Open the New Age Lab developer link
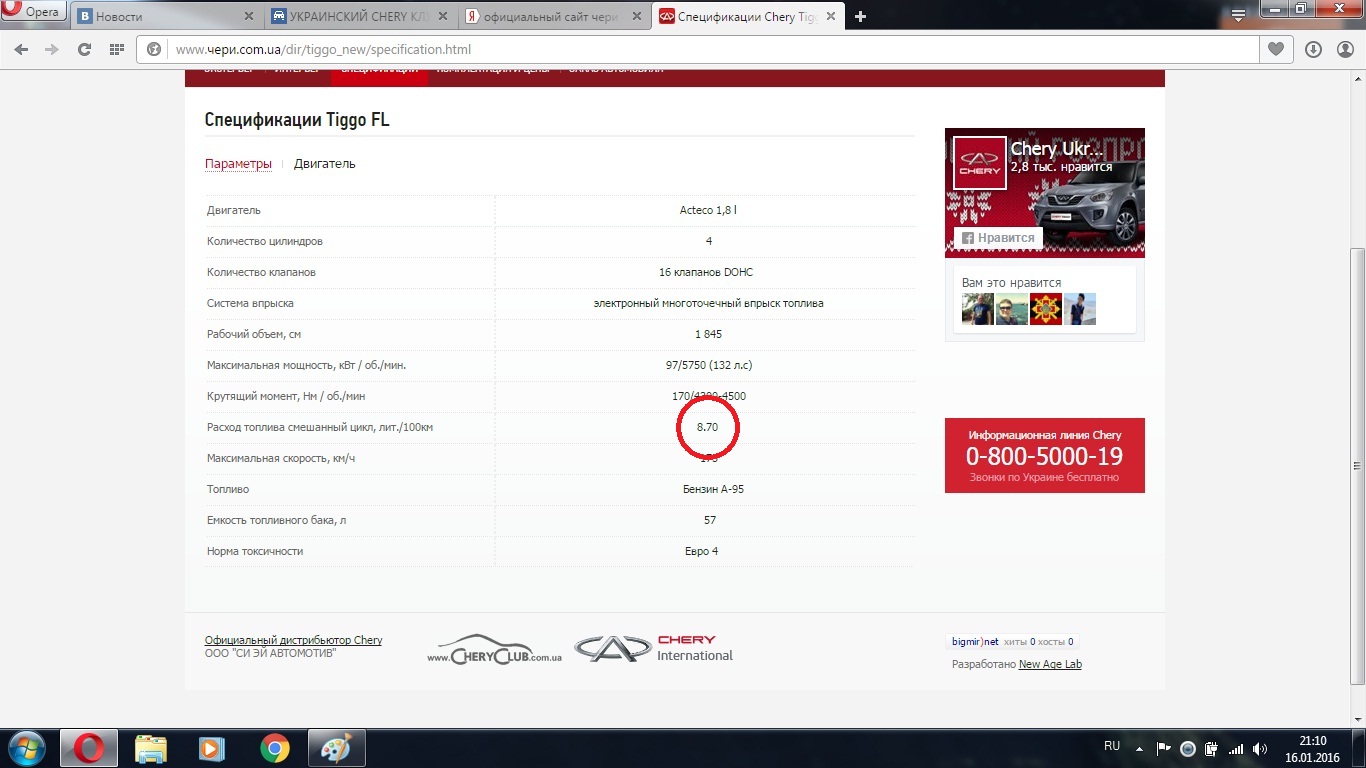This screenshot has width=1366, height=768. coord(1050,664)
